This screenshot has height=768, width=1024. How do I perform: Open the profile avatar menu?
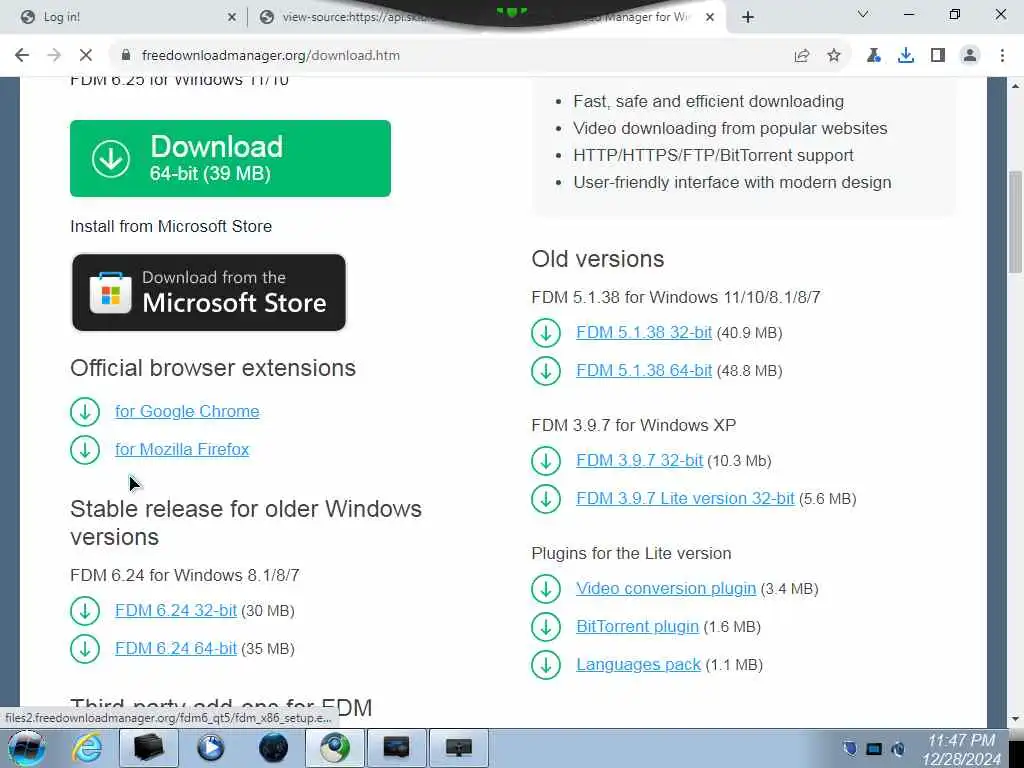[970, 56]
